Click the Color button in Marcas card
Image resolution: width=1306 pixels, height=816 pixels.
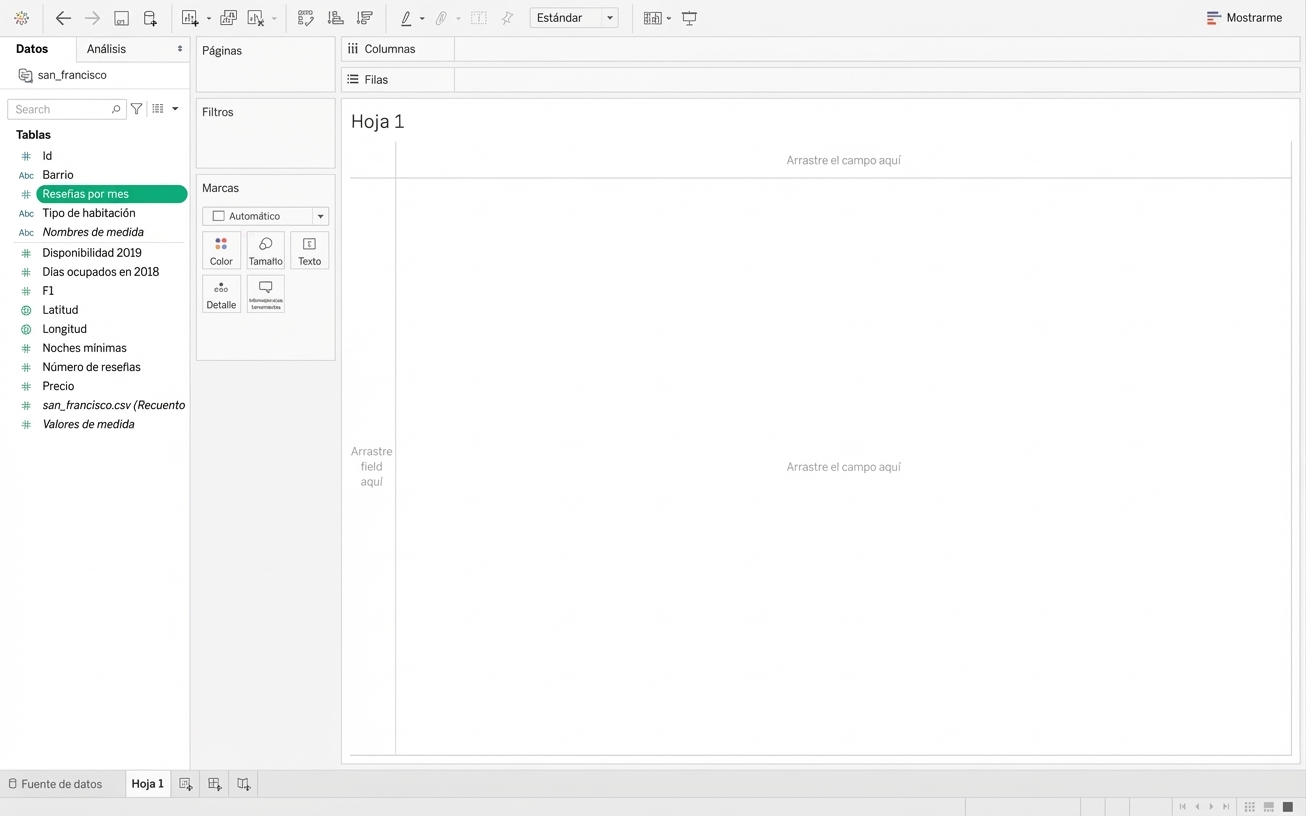pyautogui.click(x=221, y=251)
